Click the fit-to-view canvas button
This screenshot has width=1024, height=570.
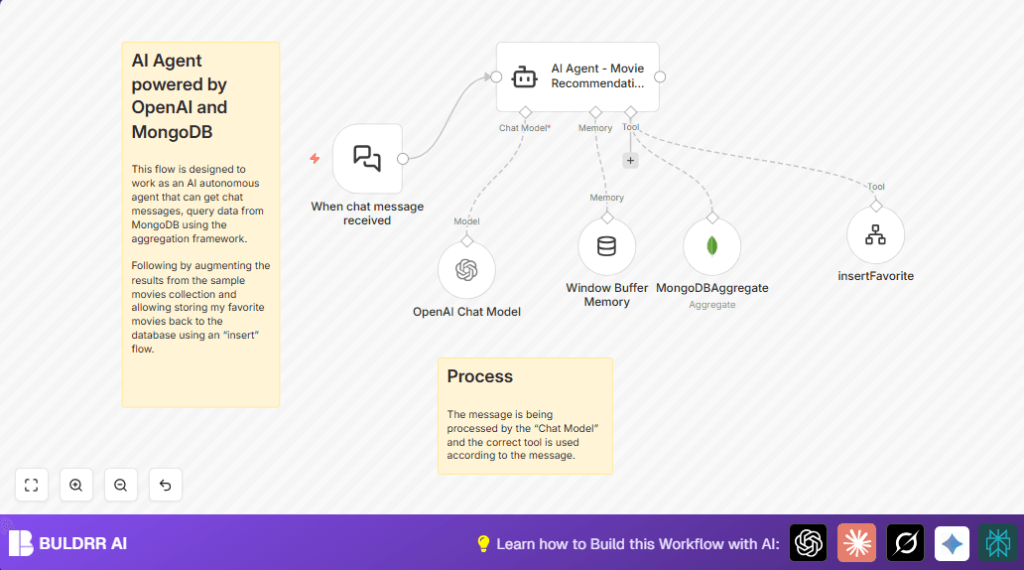coord(31,485)
